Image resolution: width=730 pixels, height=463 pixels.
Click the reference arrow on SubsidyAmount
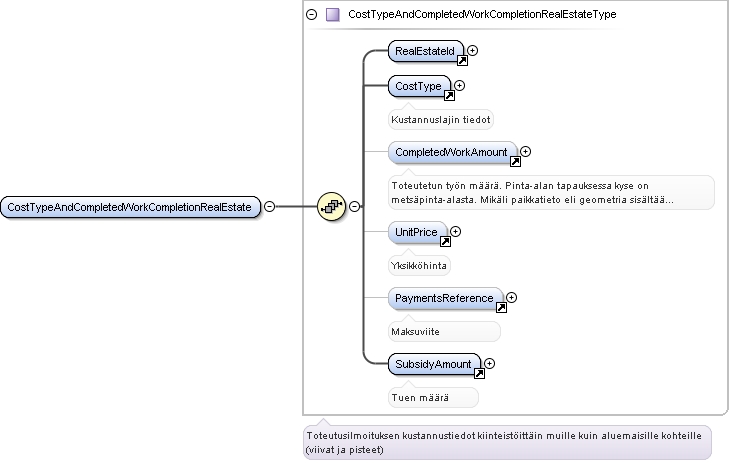[x=479, y=374]
